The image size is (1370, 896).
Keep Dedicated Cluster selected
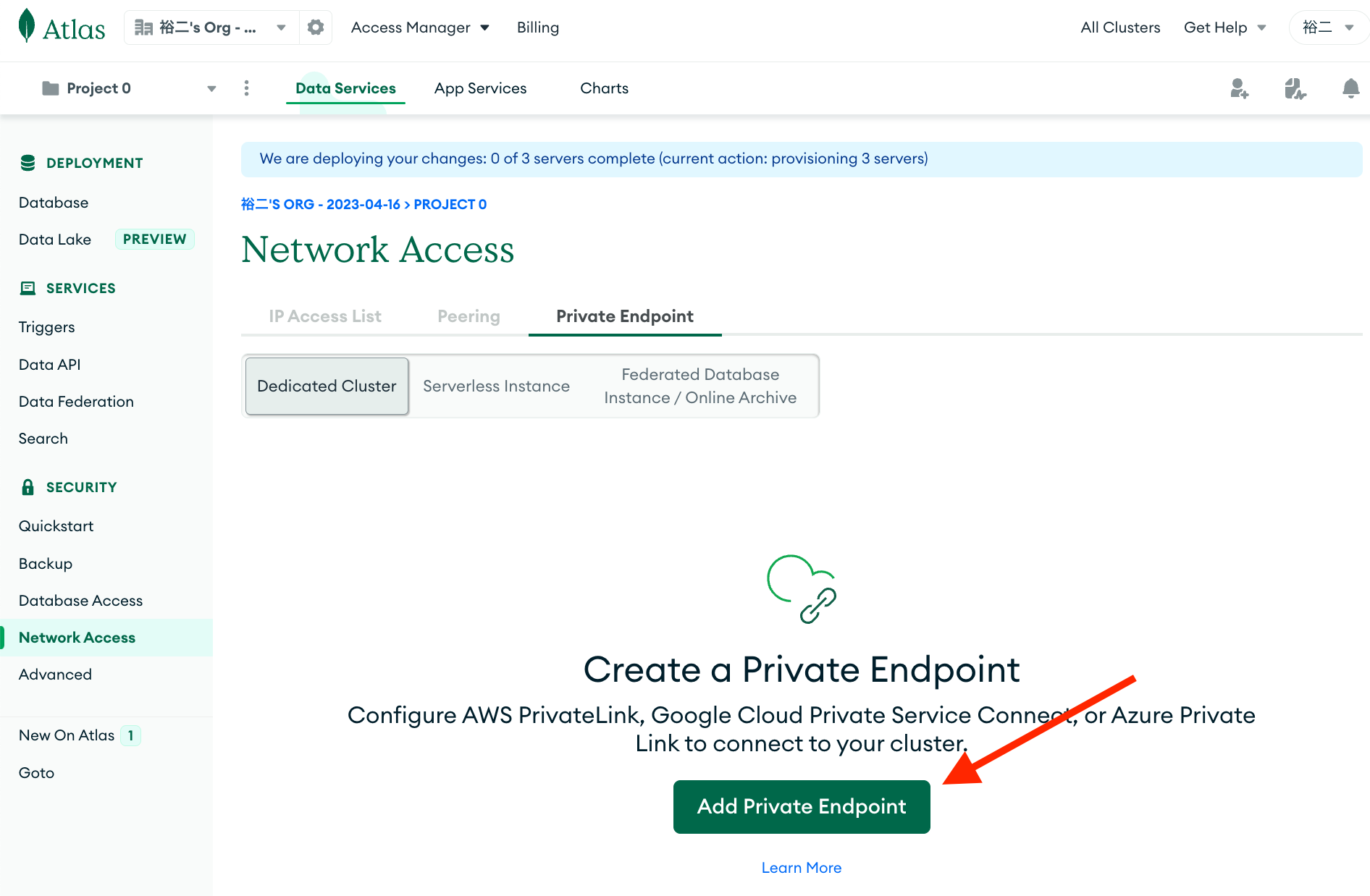326,386
